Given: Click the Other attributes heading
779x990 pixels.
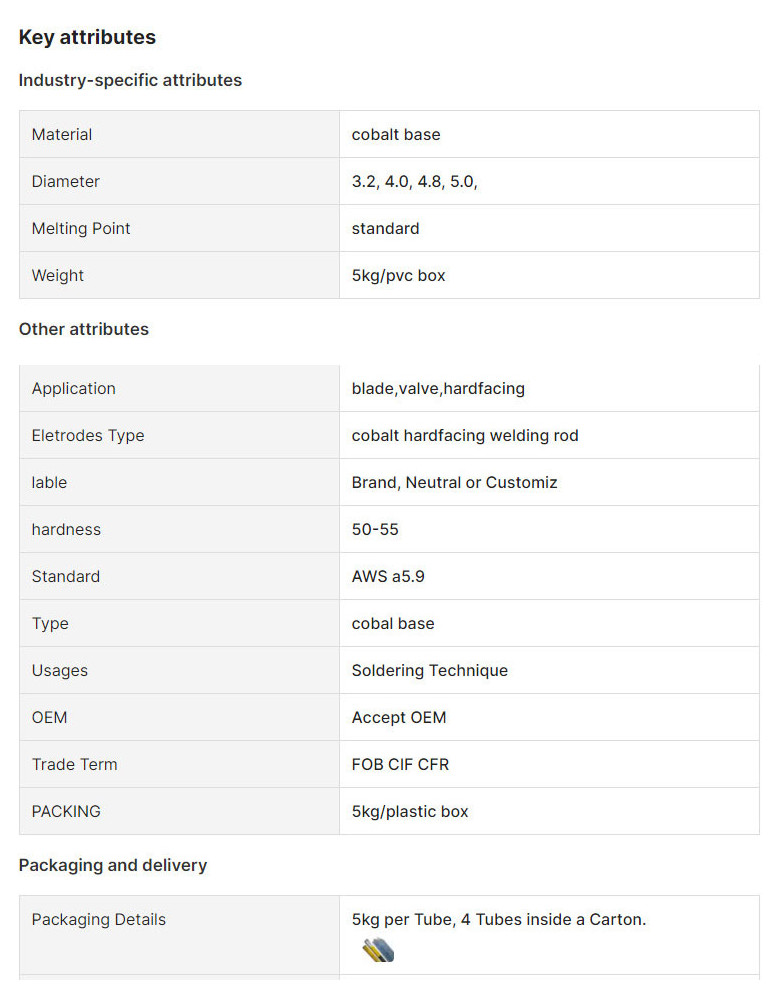Looking at the screenshot, I should pyautogui.click(x=83, y=329).
